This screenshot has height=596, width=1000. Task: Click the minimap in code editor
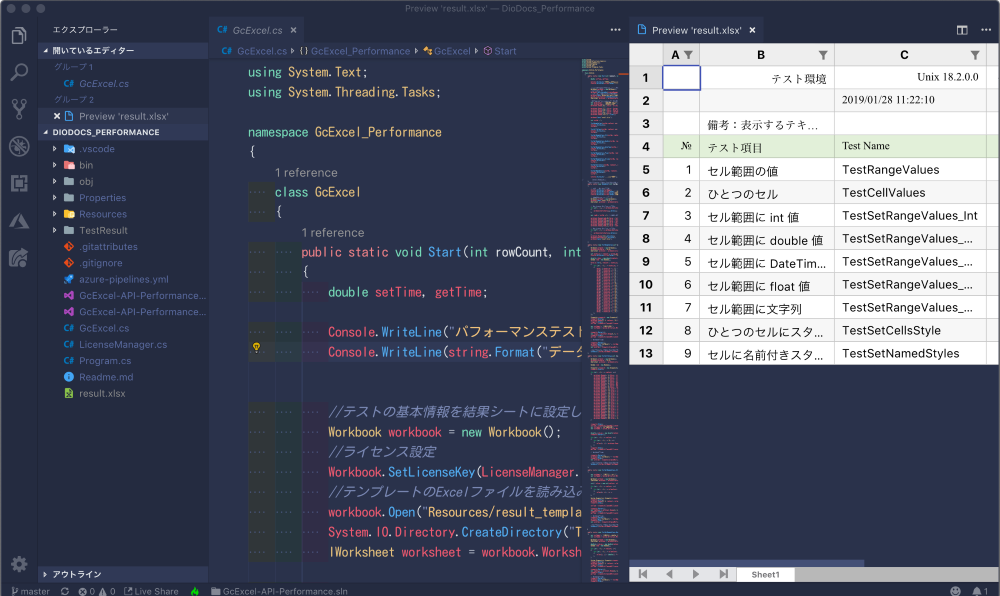point(603,319)
